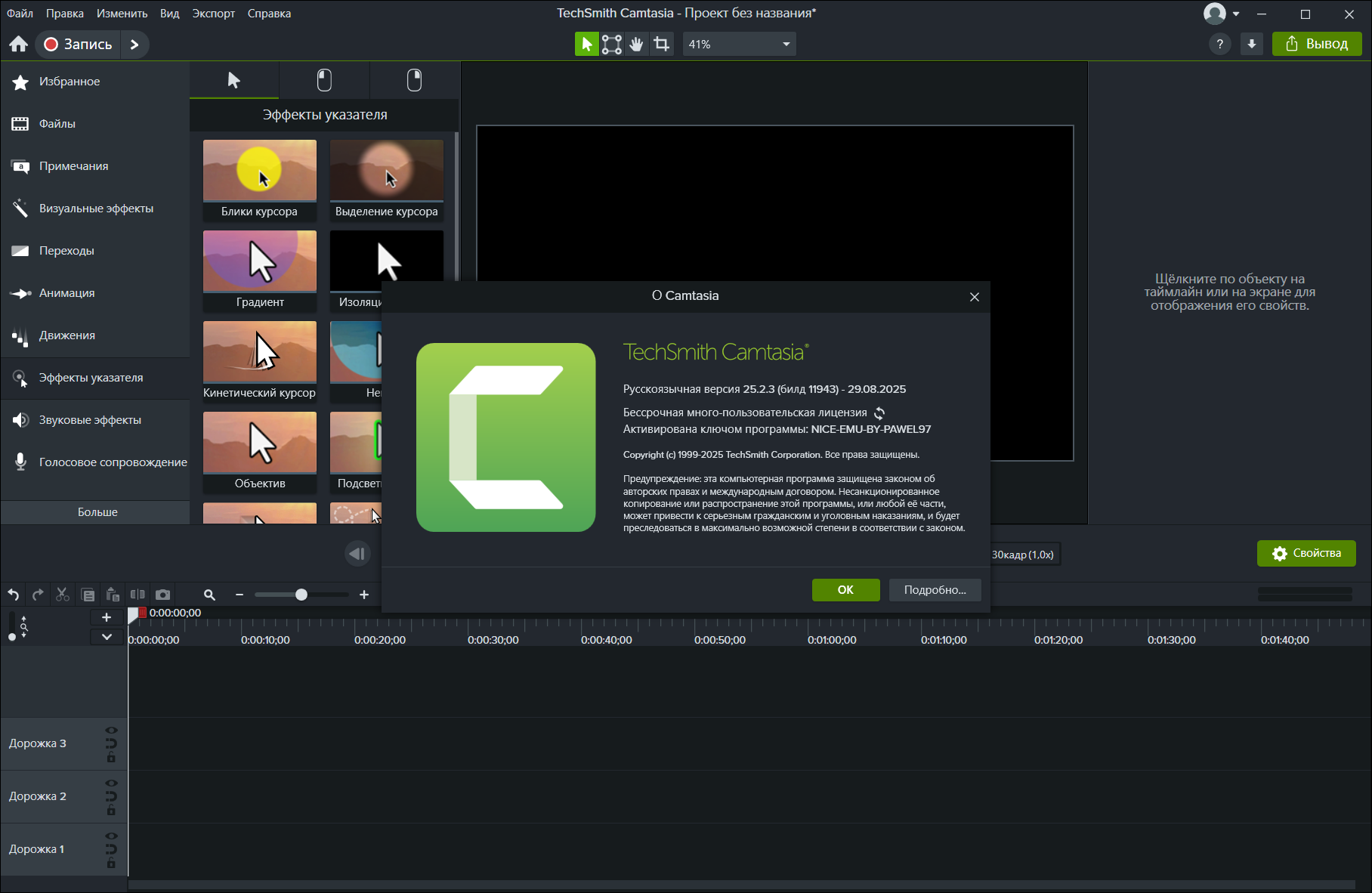Viewport: 1372px width, 893px height.
Task: Toggle lock on Дорожка 3
Action: point(111,757)
